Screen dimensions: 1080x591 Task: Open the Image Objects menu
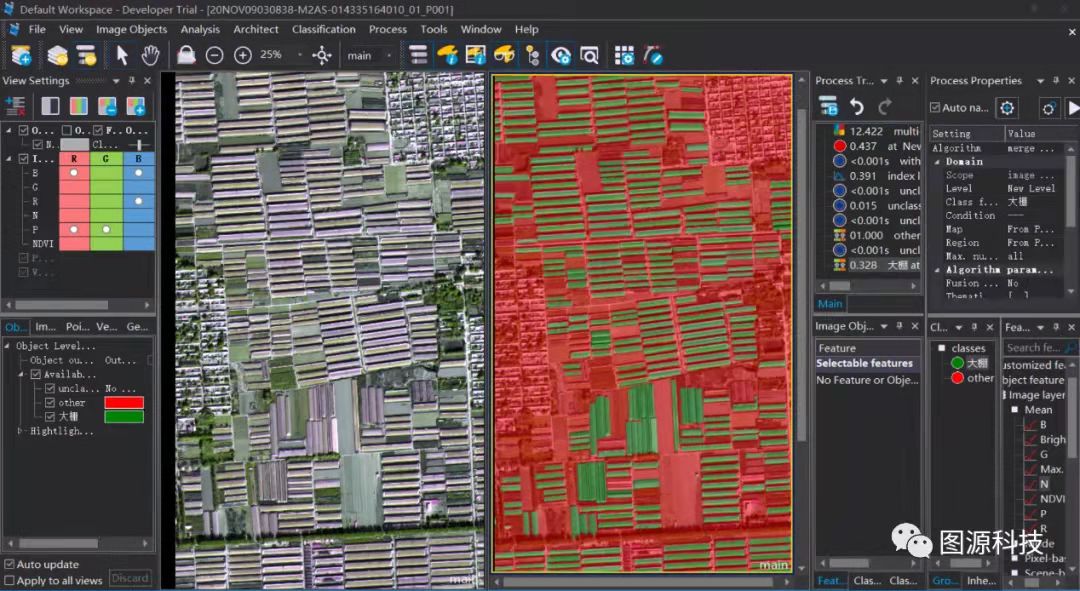pos(131,29)
